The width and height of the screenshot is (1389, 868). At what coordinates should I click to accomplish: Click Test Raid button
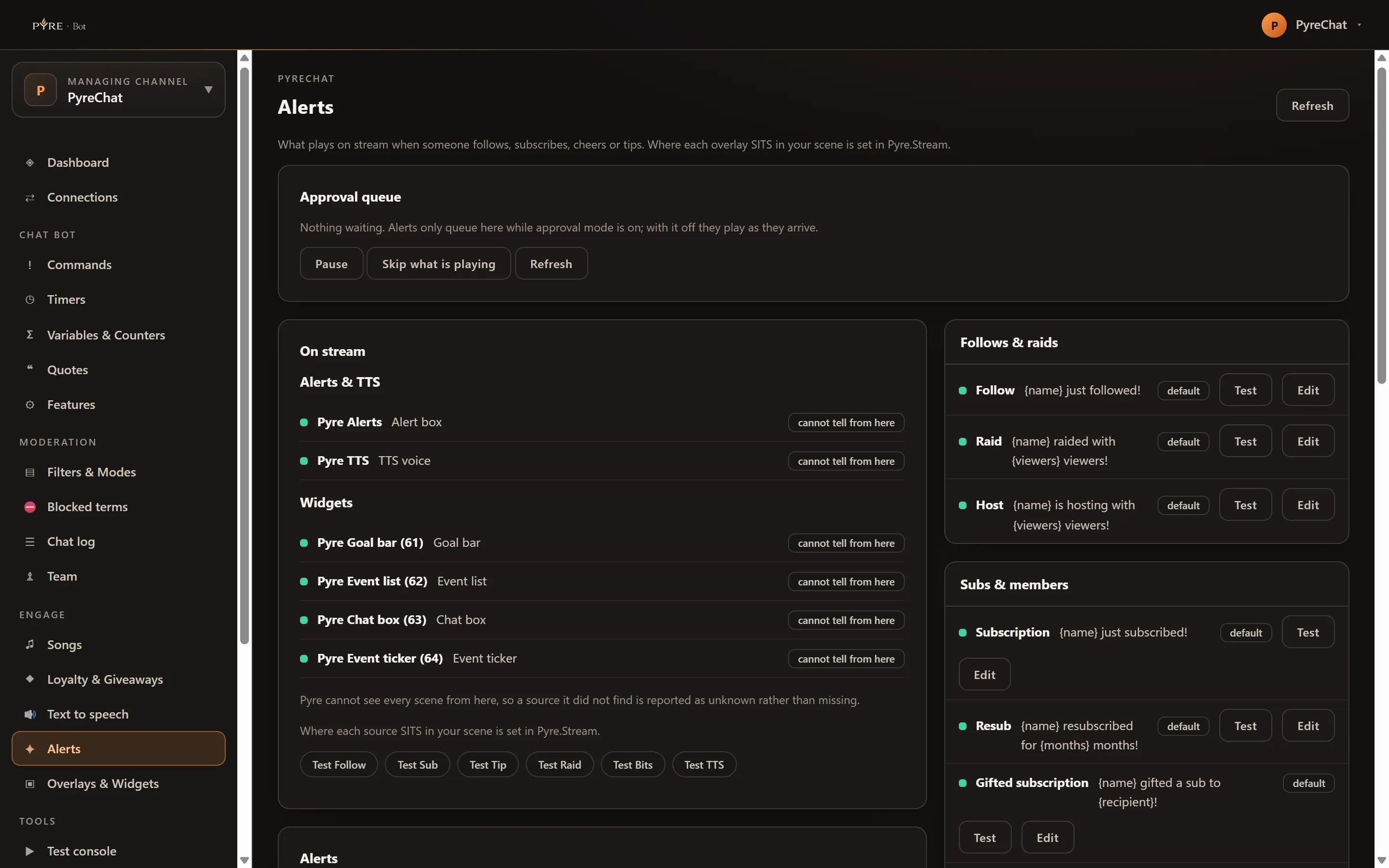coord(559,765)
